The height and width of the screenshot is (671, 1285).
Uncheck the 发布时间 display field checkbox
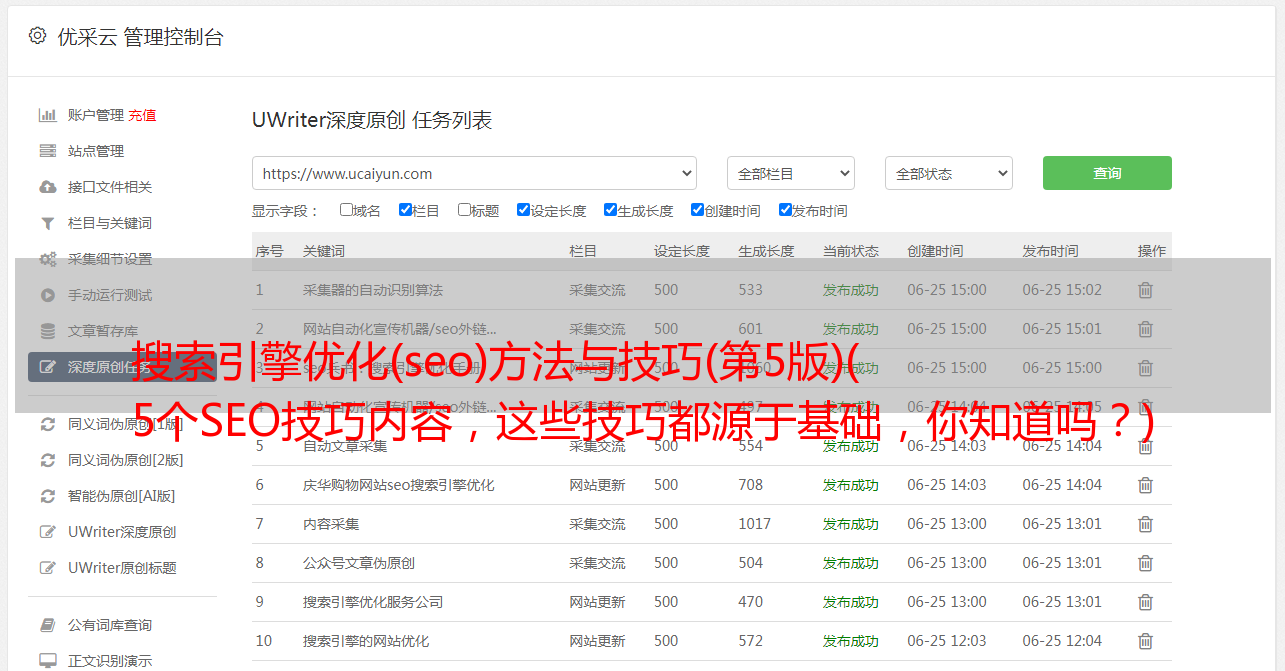785,210
